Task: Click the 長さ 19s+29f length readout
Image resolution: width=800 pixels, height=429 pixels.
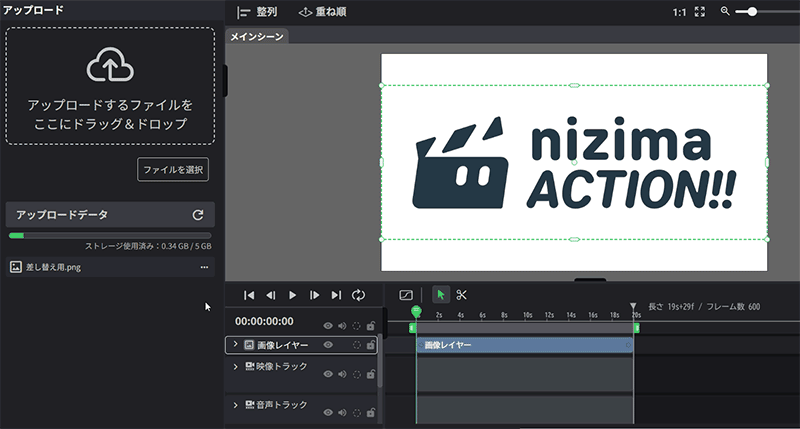Action: [671, 307]
